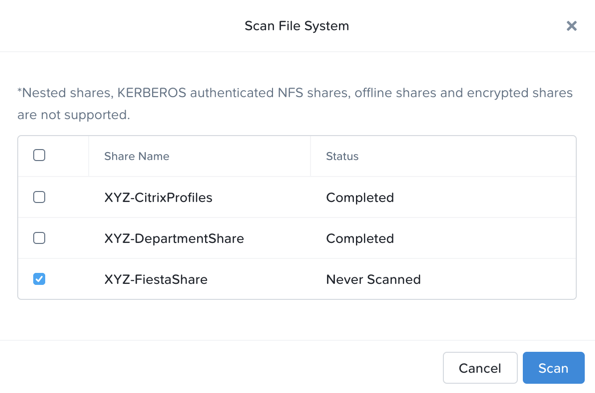Close the Scan File System dialog

click(571, 26)
